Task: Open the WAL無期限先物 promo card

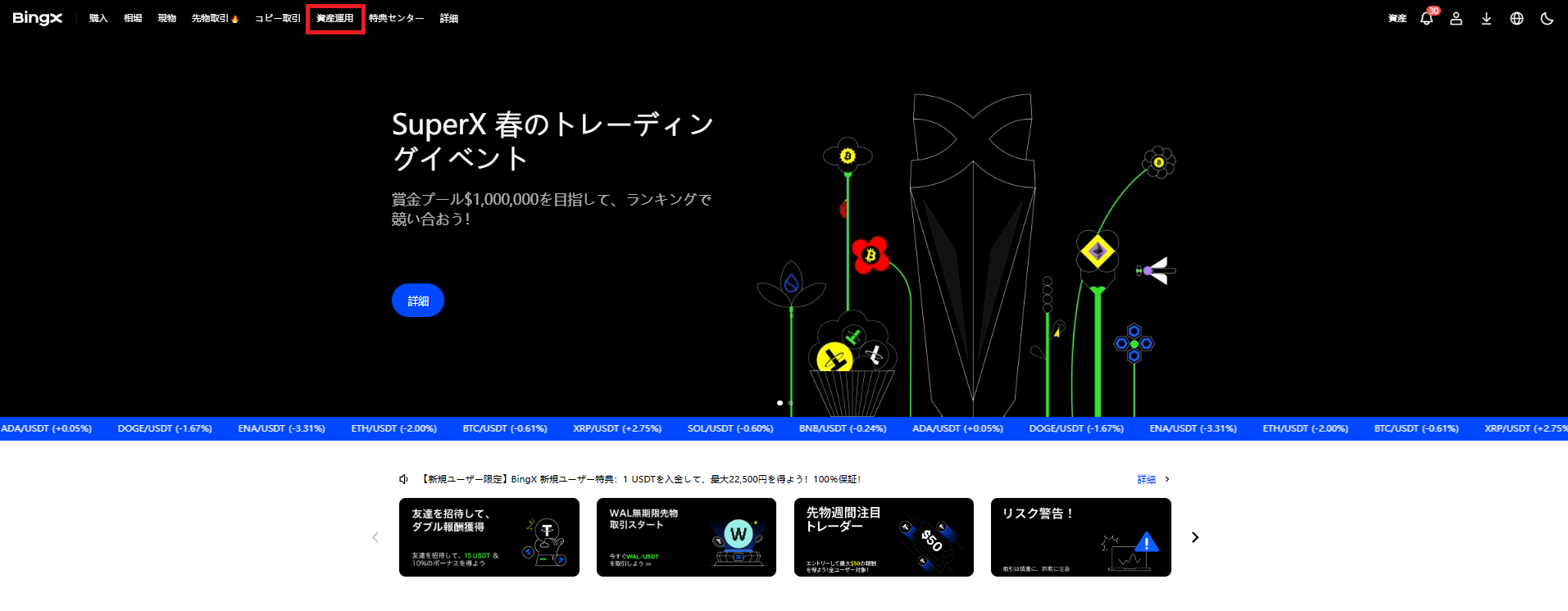Action: click(686, 537)
